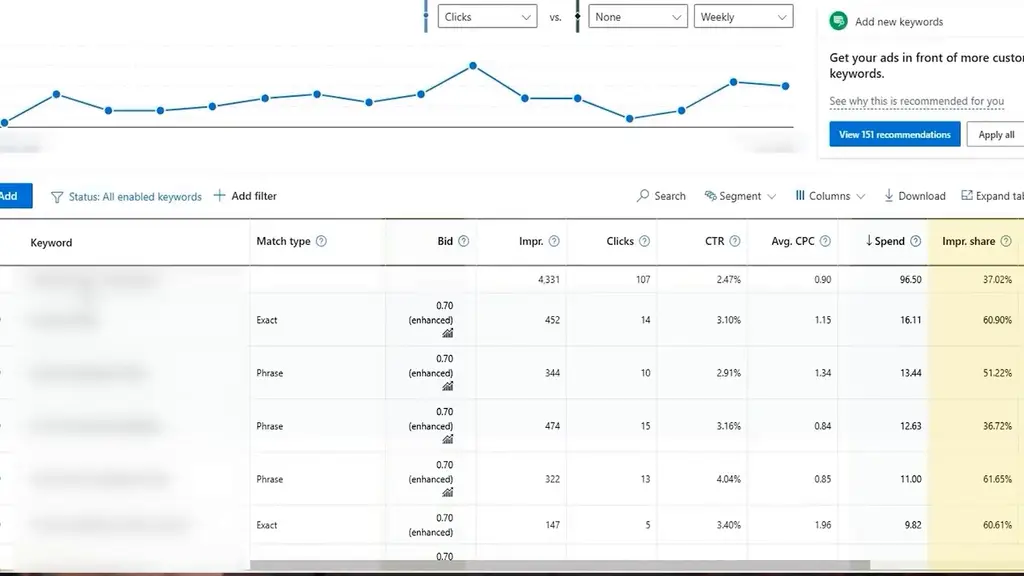Sort by Match type column header

(283, 241)
